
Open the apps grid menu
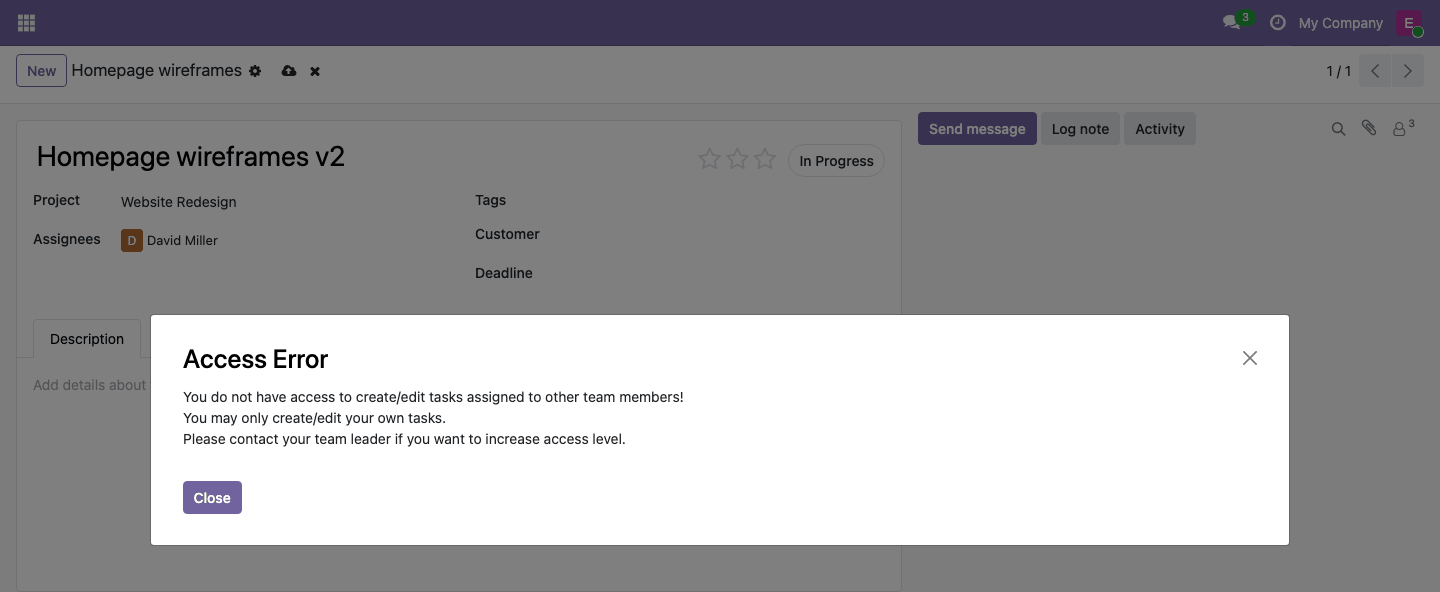[x=27, y=22]
